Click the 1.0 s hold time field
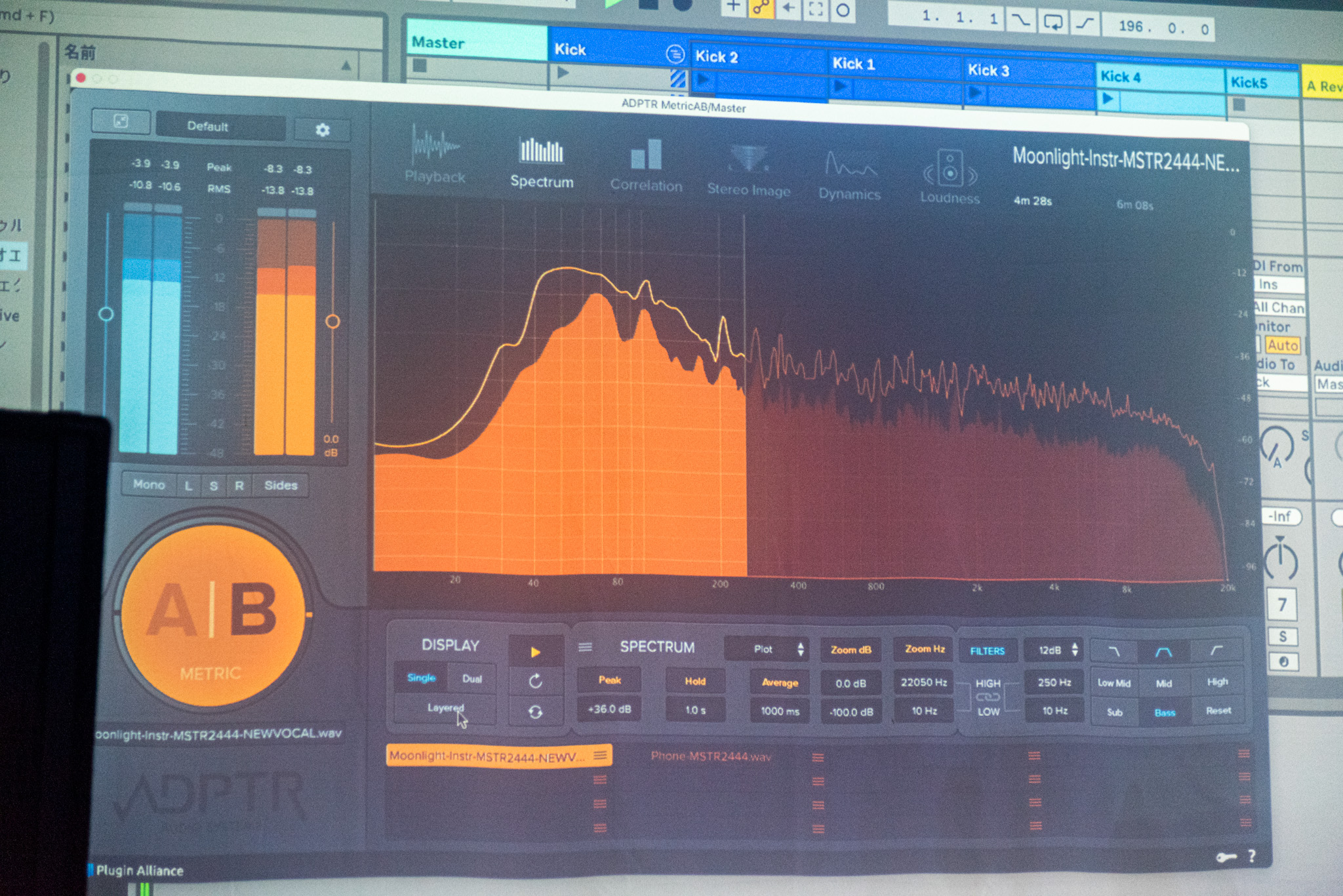 (695, 710)
